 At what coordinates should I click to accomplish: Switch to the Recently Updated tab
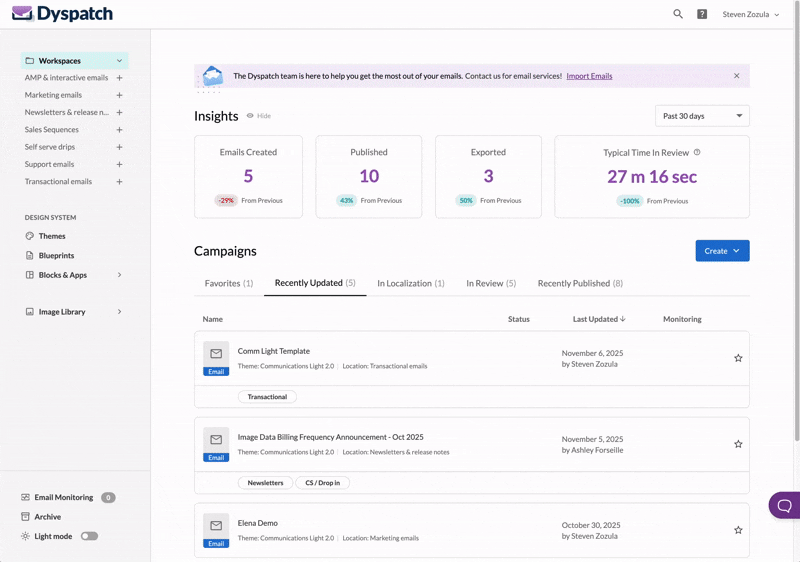[x=315, y=283]
